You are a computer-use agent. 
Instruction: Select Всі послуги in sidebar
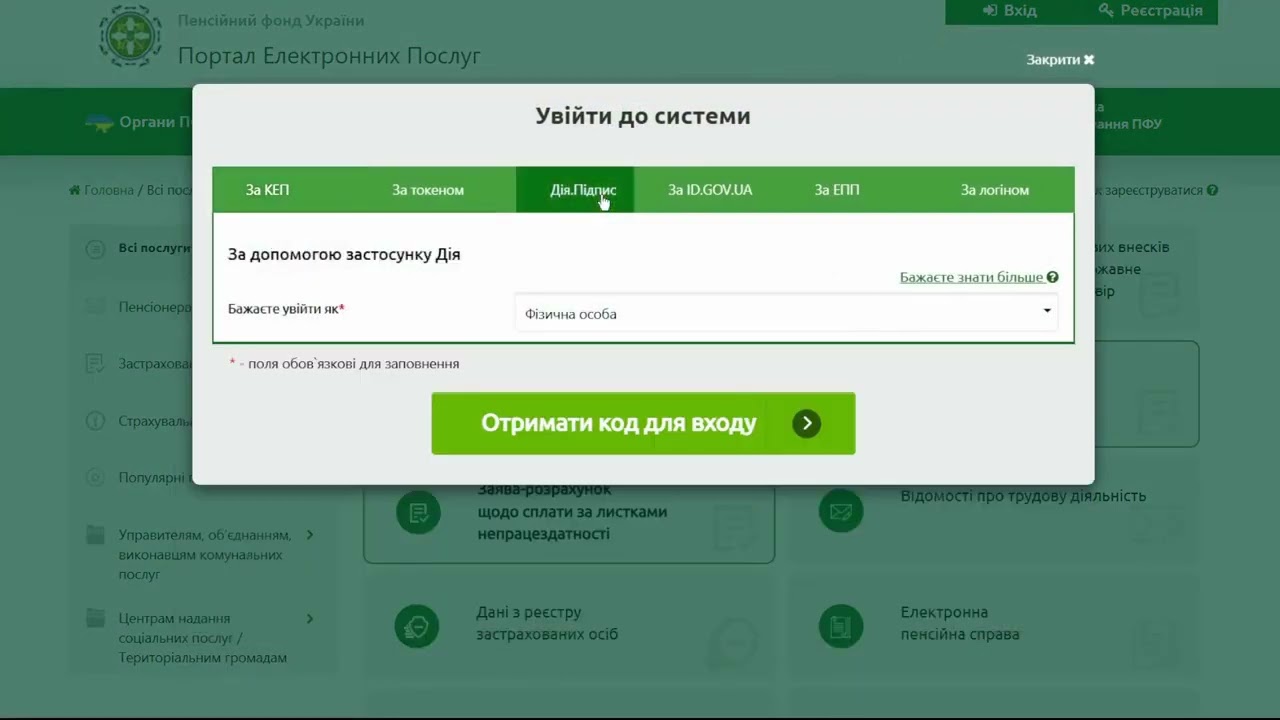click(x=155, y=248)
